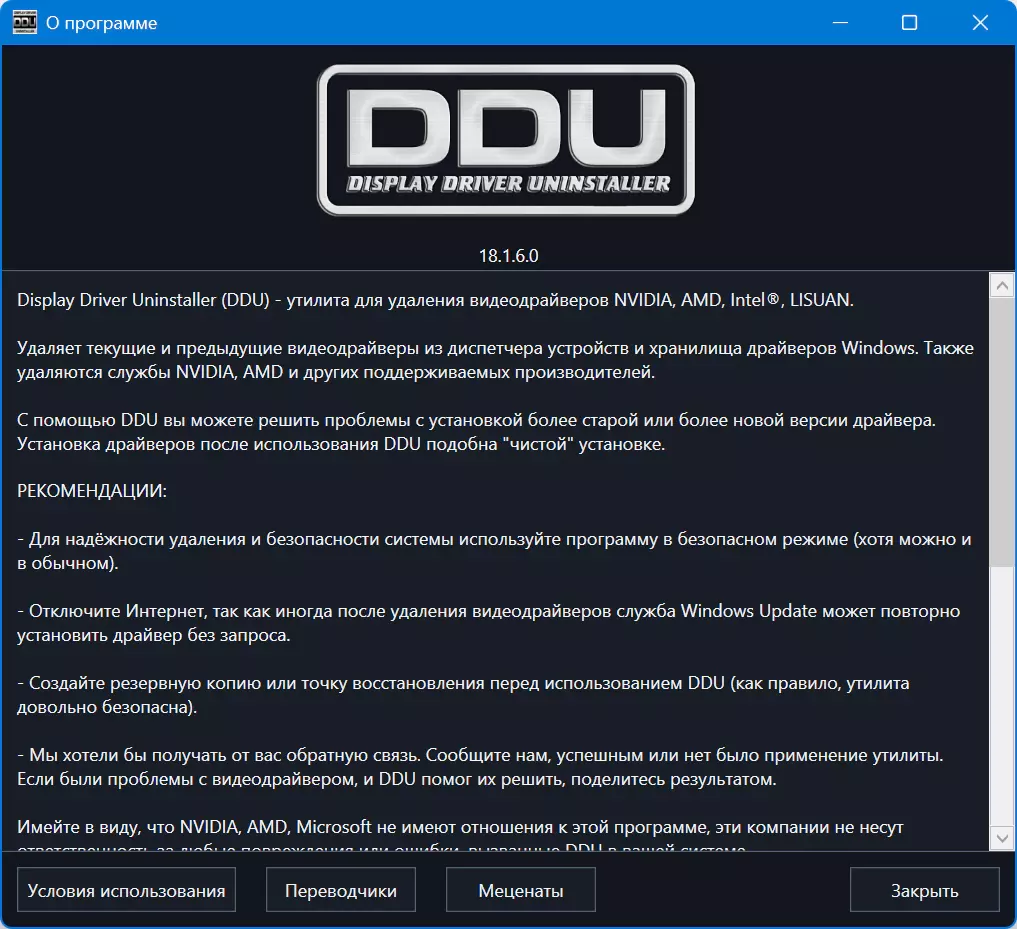Click the DDU app icon in the title bar
This screenshot has height=929, width=1017.
(x=25, y=22)
